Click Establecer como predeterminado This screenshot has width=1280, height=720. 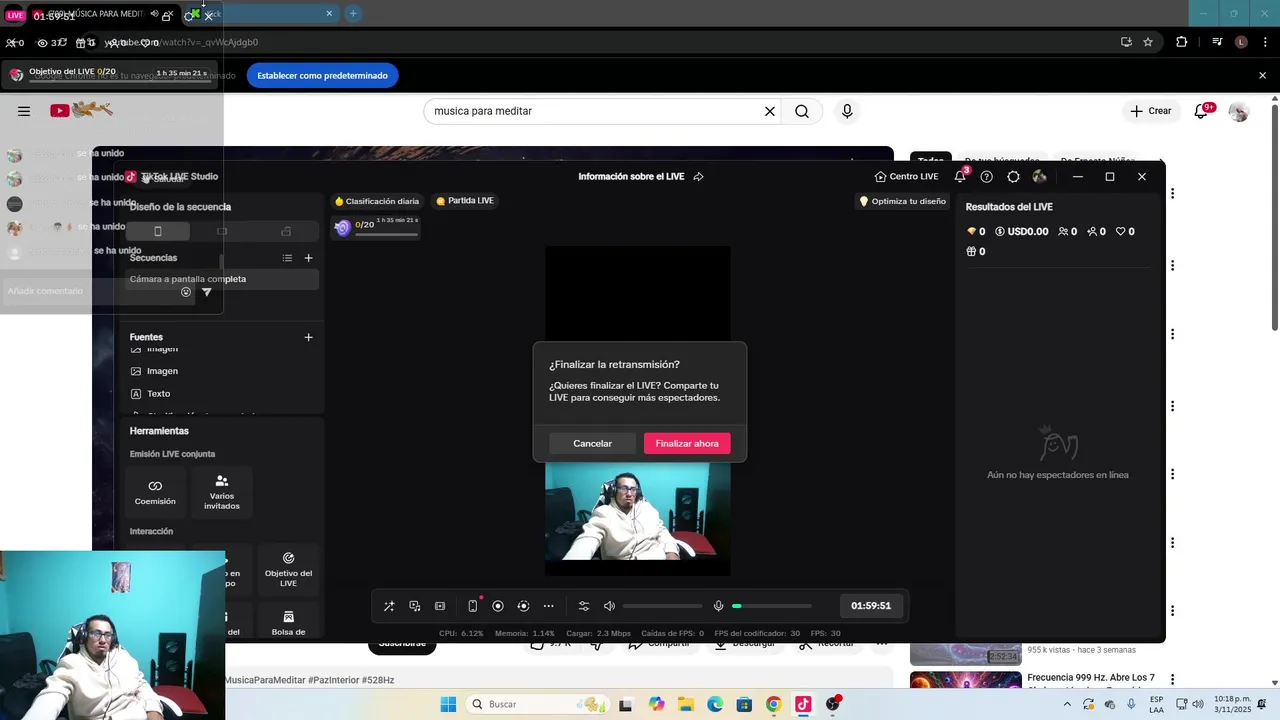tap(322, 76)
